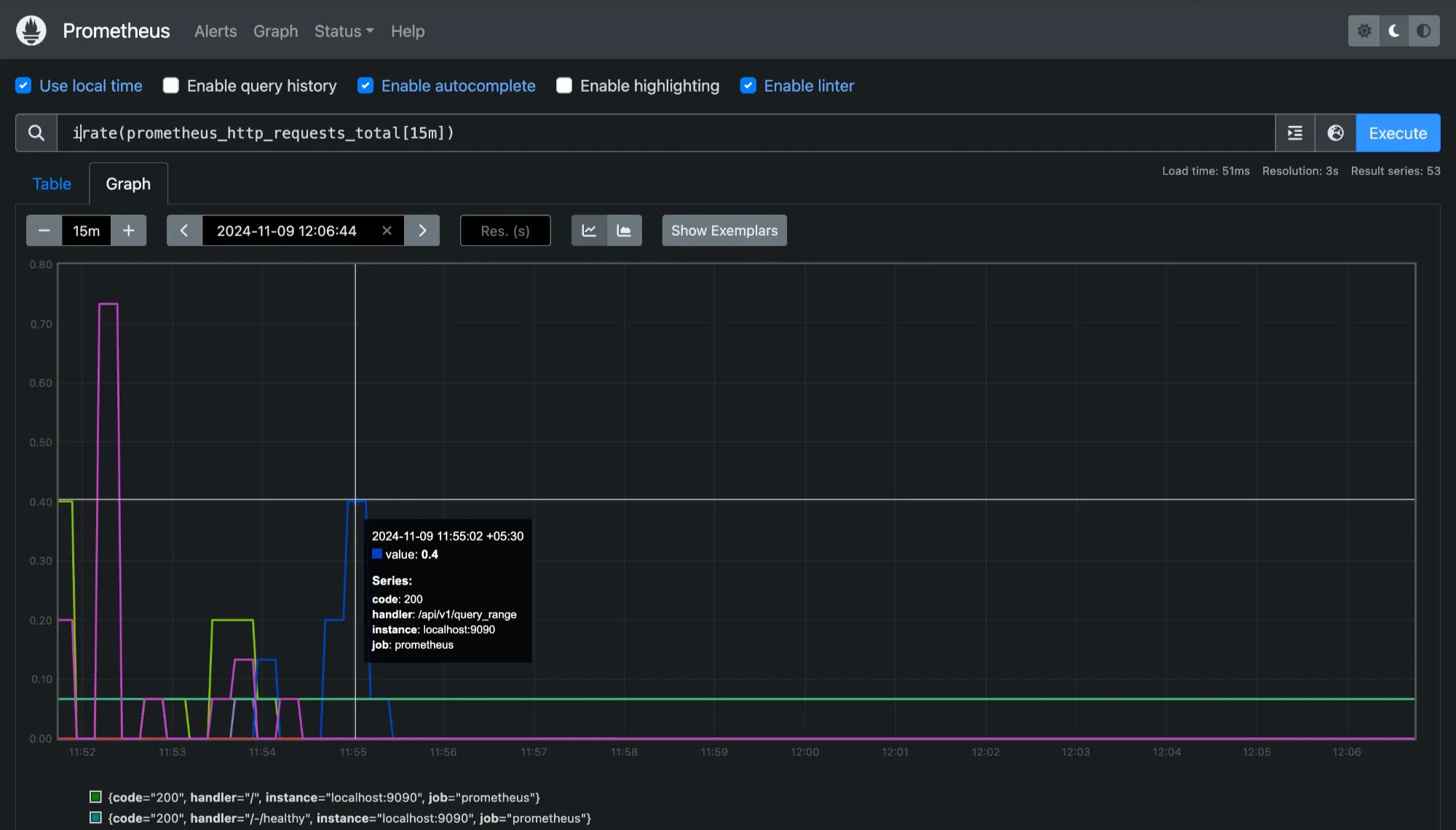Open Help in the navbar
The height and width of the screenshot is (830, 1456).
pos(408,31)
